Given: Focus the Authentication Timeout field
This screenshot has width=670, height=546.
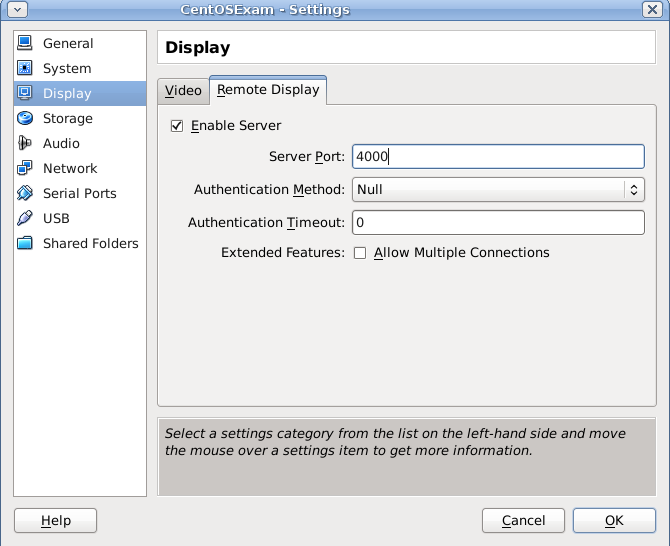Looking at the screenshot, I should 497,222.
